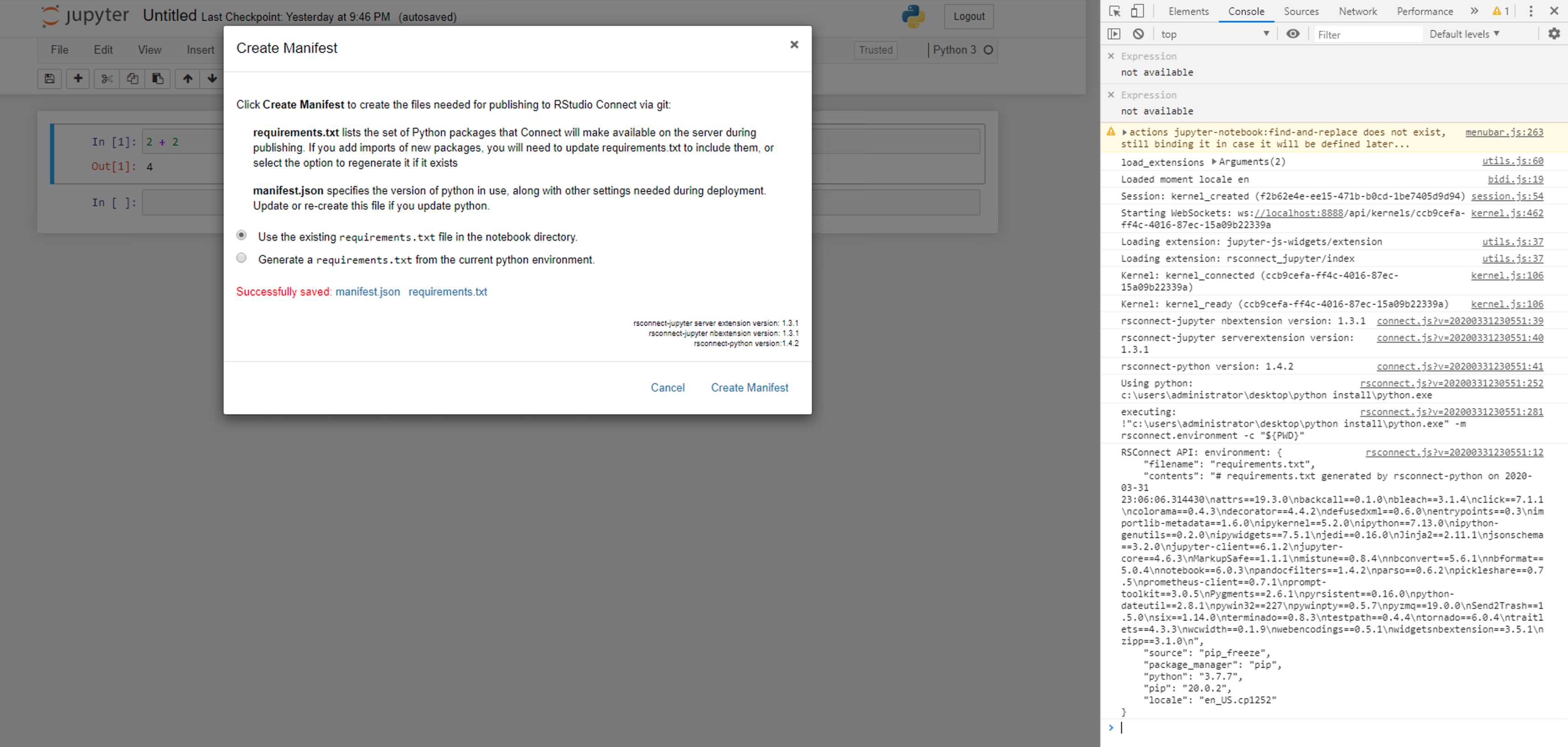The height and width of the screenshot is (747, 1568).
Task: Click the DevTools warning count indicator
Action: (1501, 11)
